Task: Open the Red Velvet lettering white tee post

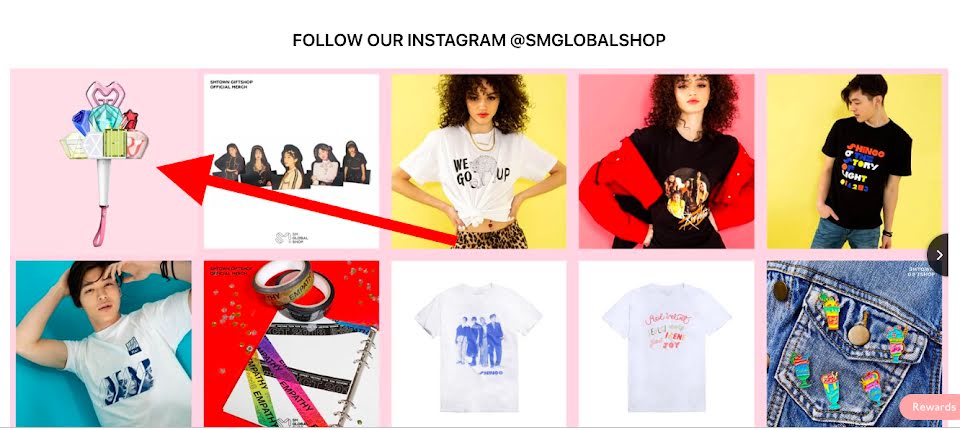Action: click(x=666, y=344)
